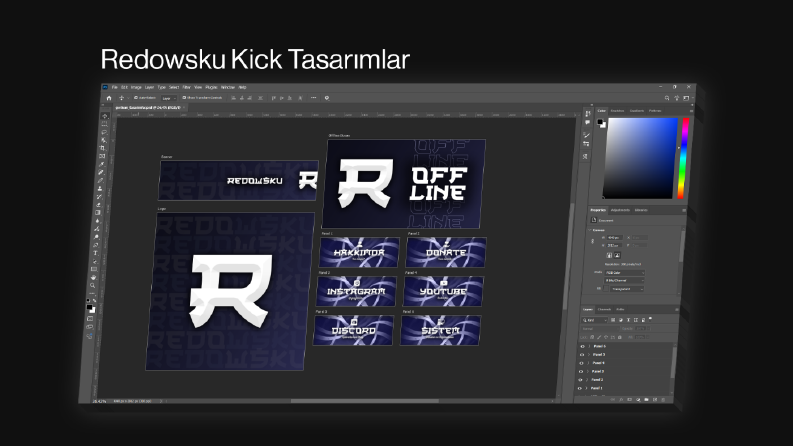This screenshot has height=446, width=793.
Task: Select the Brush tool
Action: [x=101, y=181]
